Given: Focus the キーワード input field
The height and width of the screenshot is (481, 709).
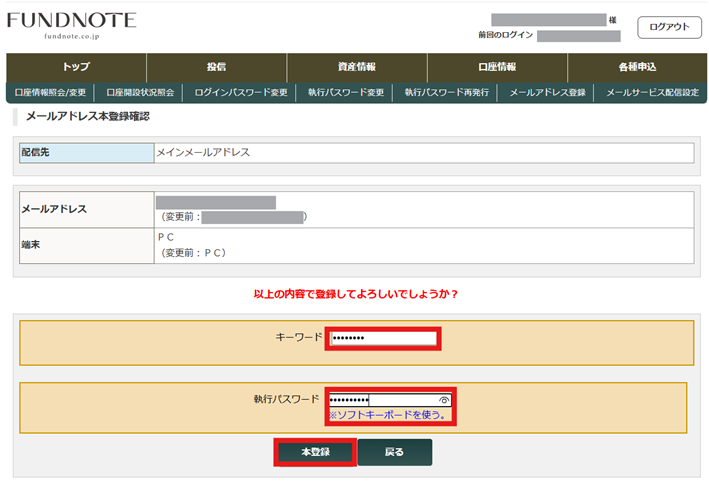Looking at the screenshot, I should [383, 338].
